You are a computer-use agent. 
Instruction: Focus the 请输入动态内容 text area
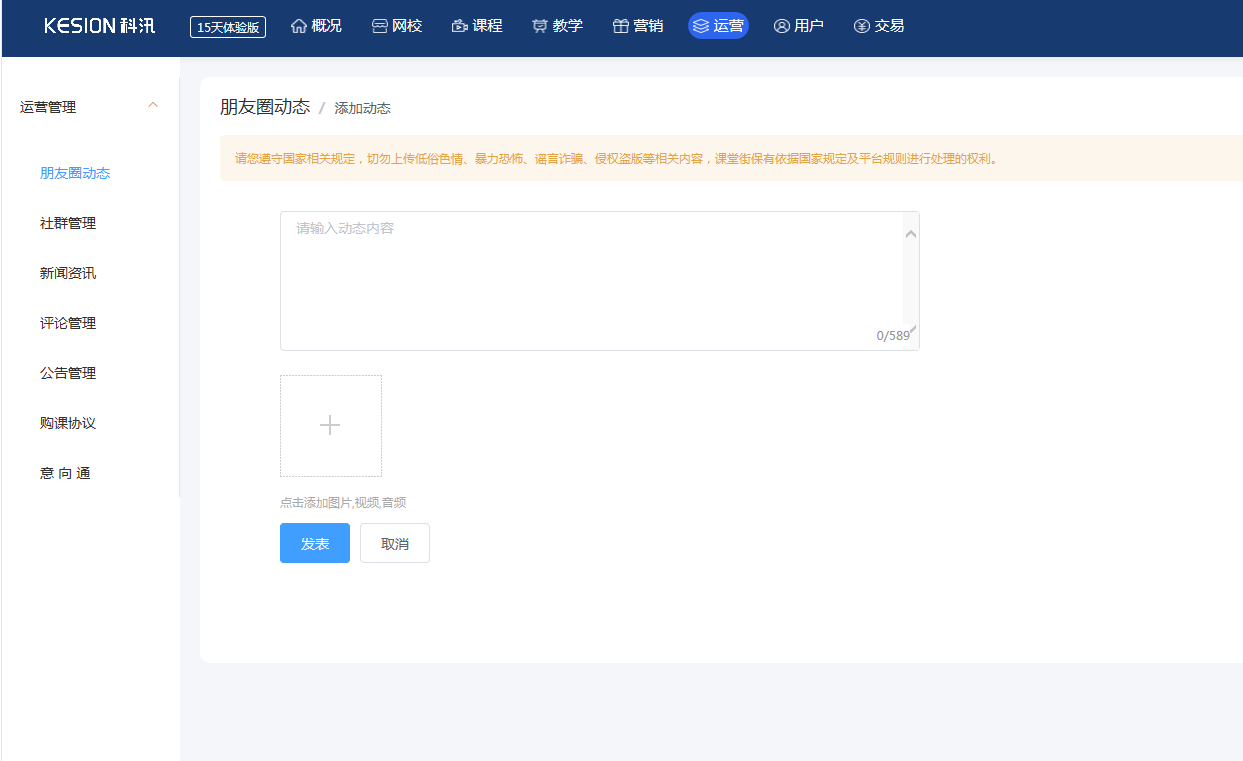tap(590, 280)
